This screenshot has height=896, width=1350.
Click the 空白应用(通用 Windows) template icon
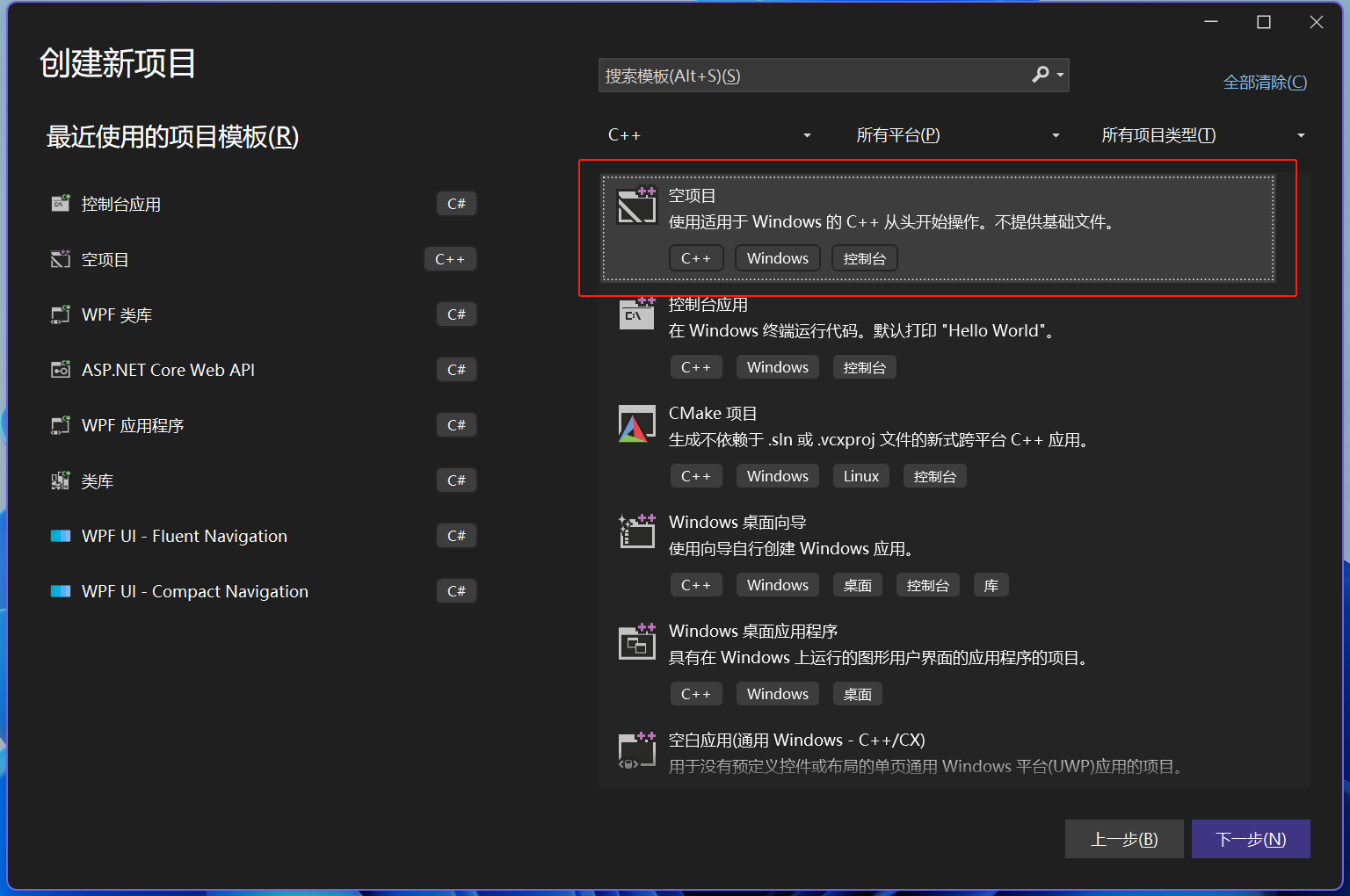[637, 750]
